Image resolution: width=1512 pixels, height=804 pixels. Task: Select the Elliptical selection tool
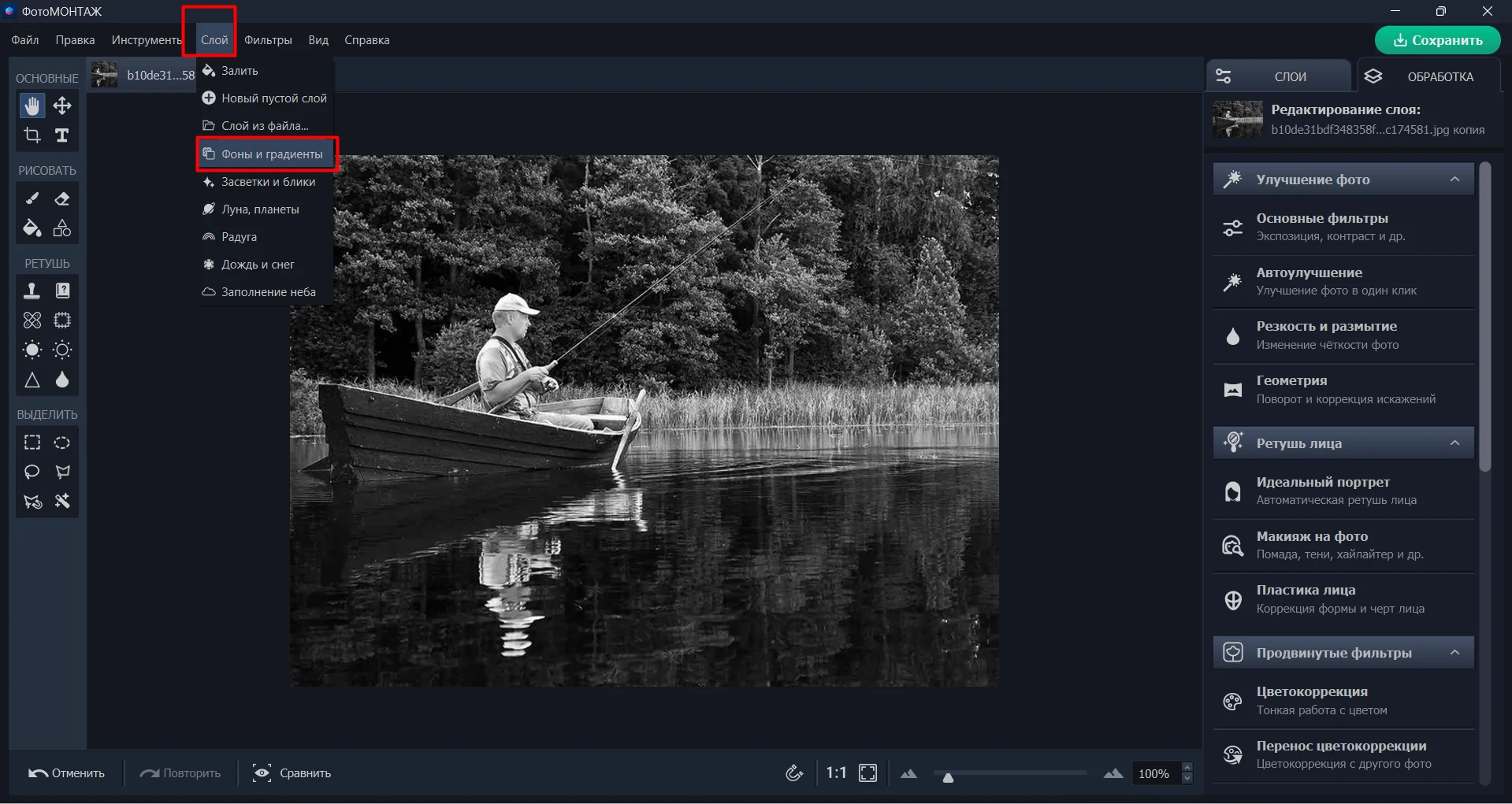tap(62, 443)
